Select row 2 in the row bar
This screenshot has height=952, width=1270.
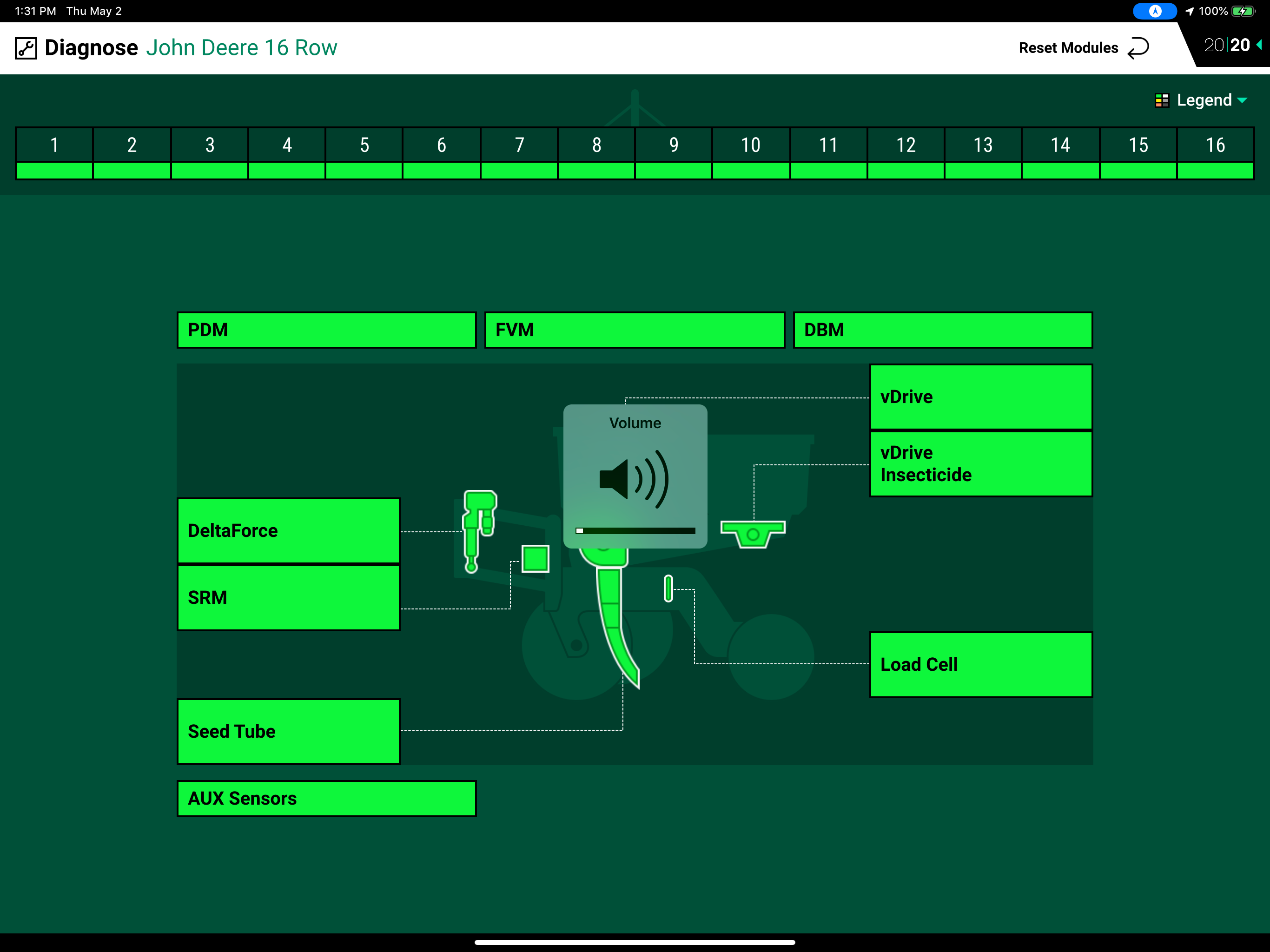click(x=132, y=153)
